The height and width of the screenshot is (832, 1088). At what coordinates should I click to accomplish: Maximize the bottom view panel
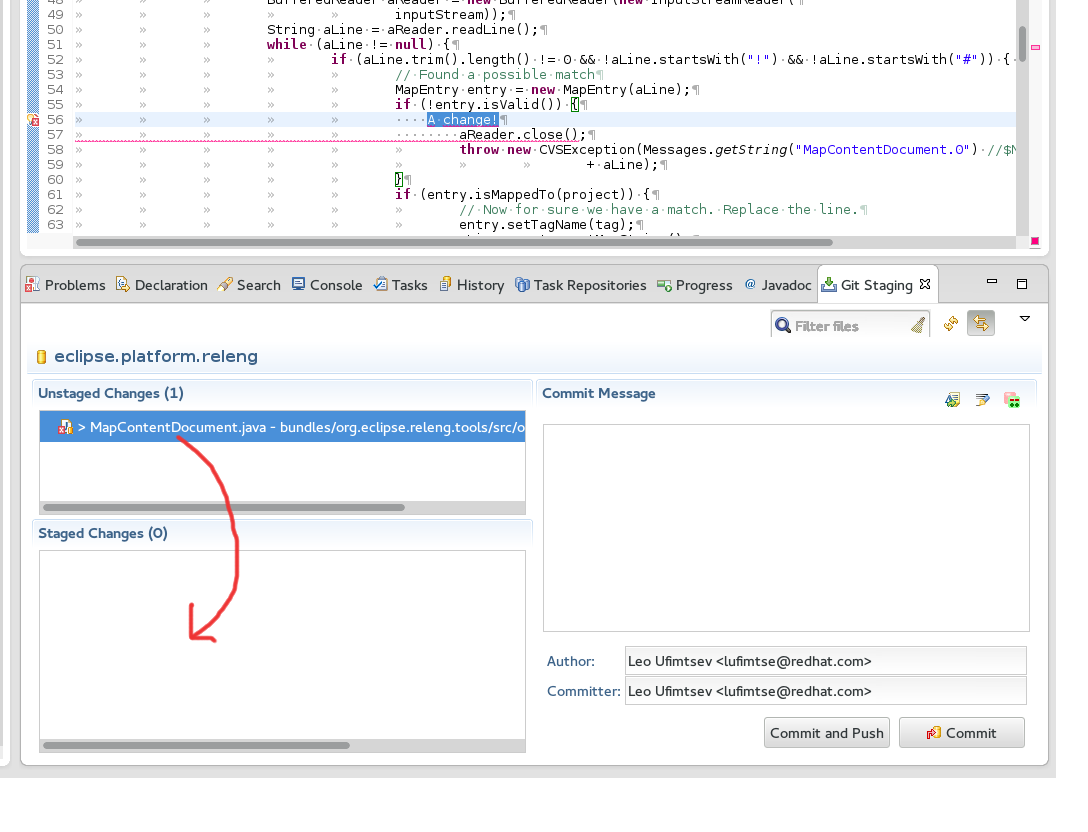[x=1022, y=284]
